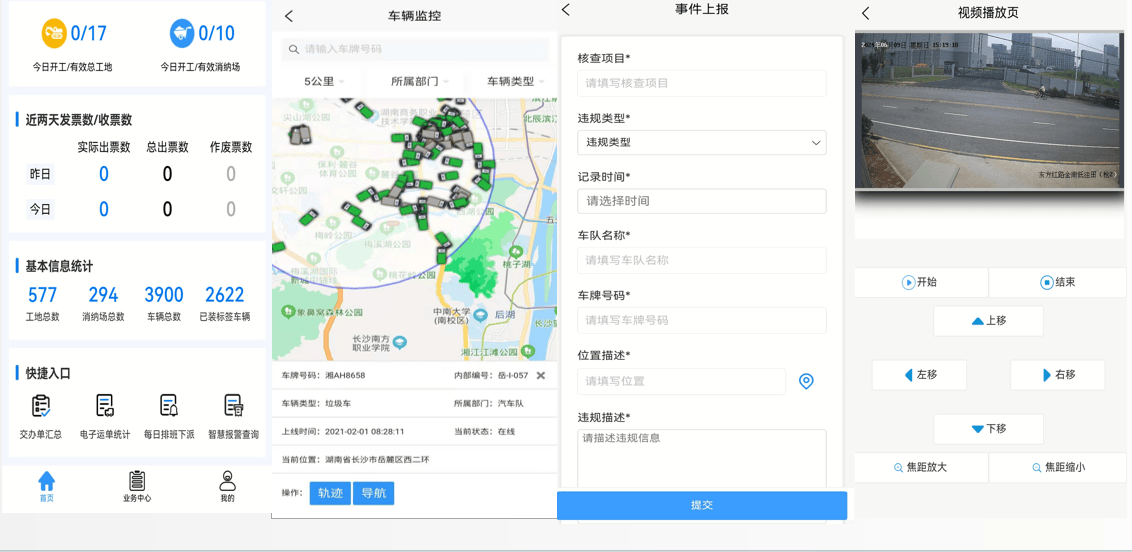The height and width of the screenshot is (552, 1132).
Task: Open the 违规类型 select dropdown
Action: 701,143
